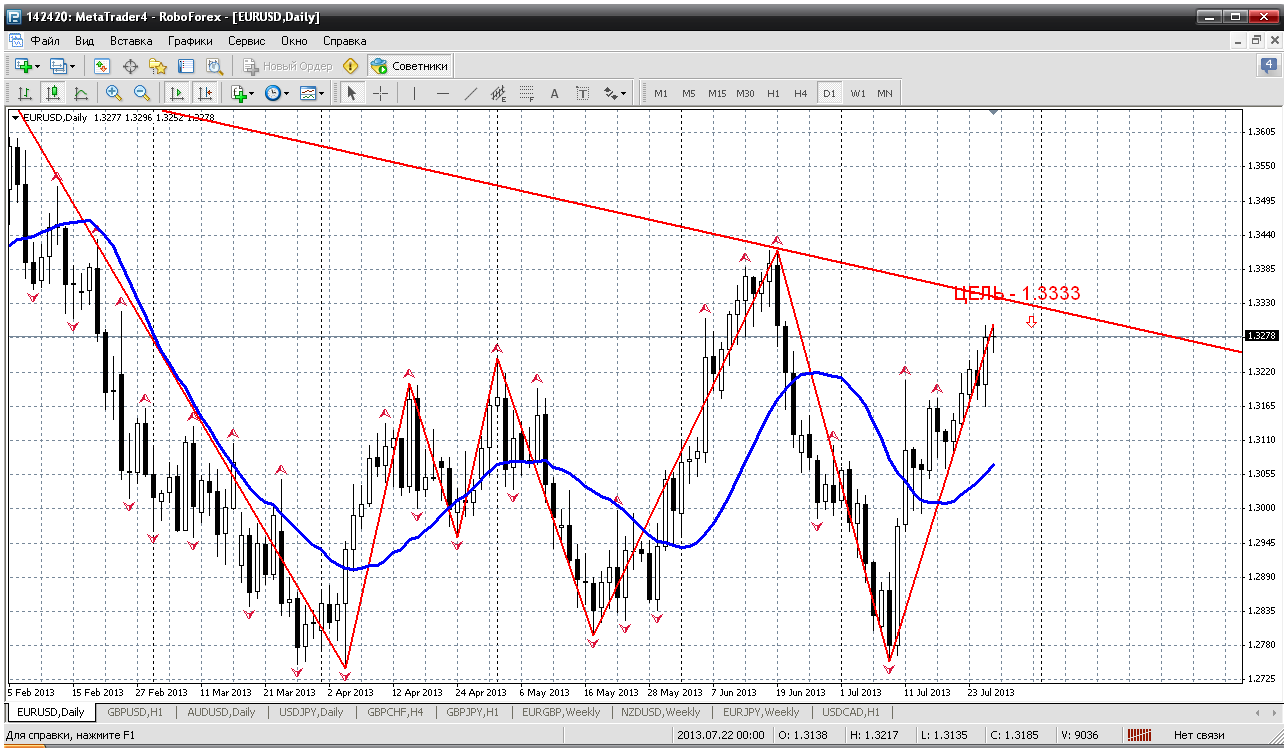
Task: Select the Fibonacci retracement tool
Action: 527,93
